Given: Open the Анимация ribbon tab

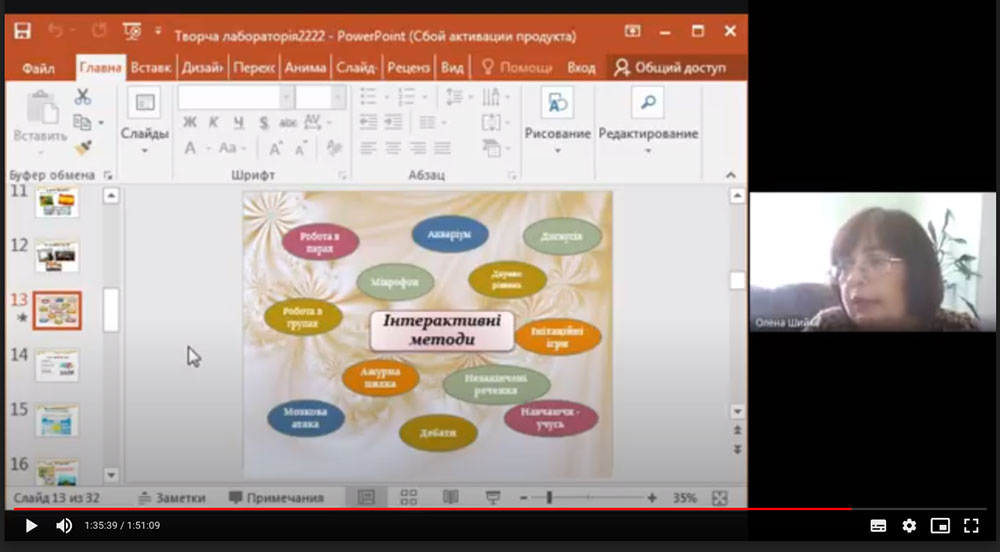Looking at the screenshot, I should 305,68.
